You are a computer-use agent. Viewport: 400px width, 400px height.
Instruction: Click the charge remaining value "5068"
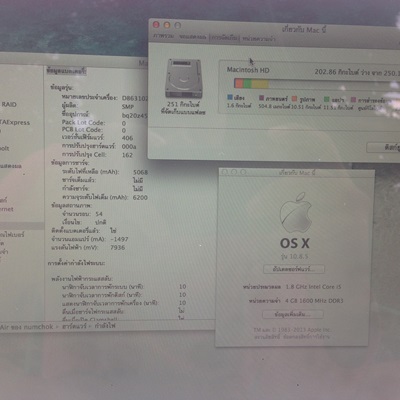(140, 172)
